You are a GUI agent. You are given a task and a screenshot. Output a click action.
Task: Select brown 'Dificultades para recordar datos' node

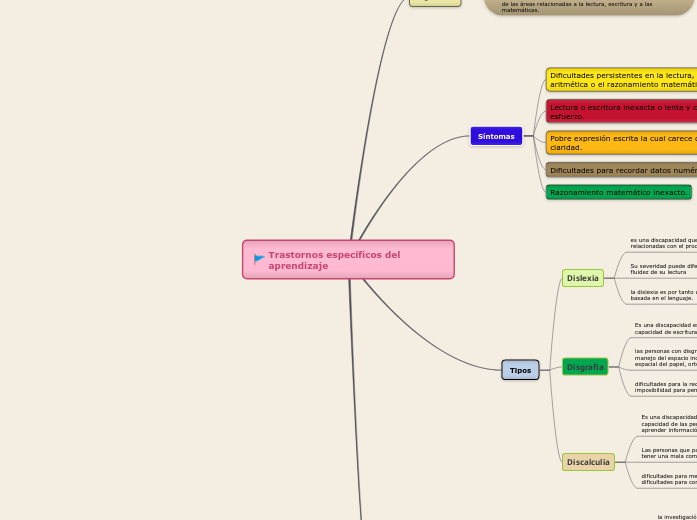(621, 171)
